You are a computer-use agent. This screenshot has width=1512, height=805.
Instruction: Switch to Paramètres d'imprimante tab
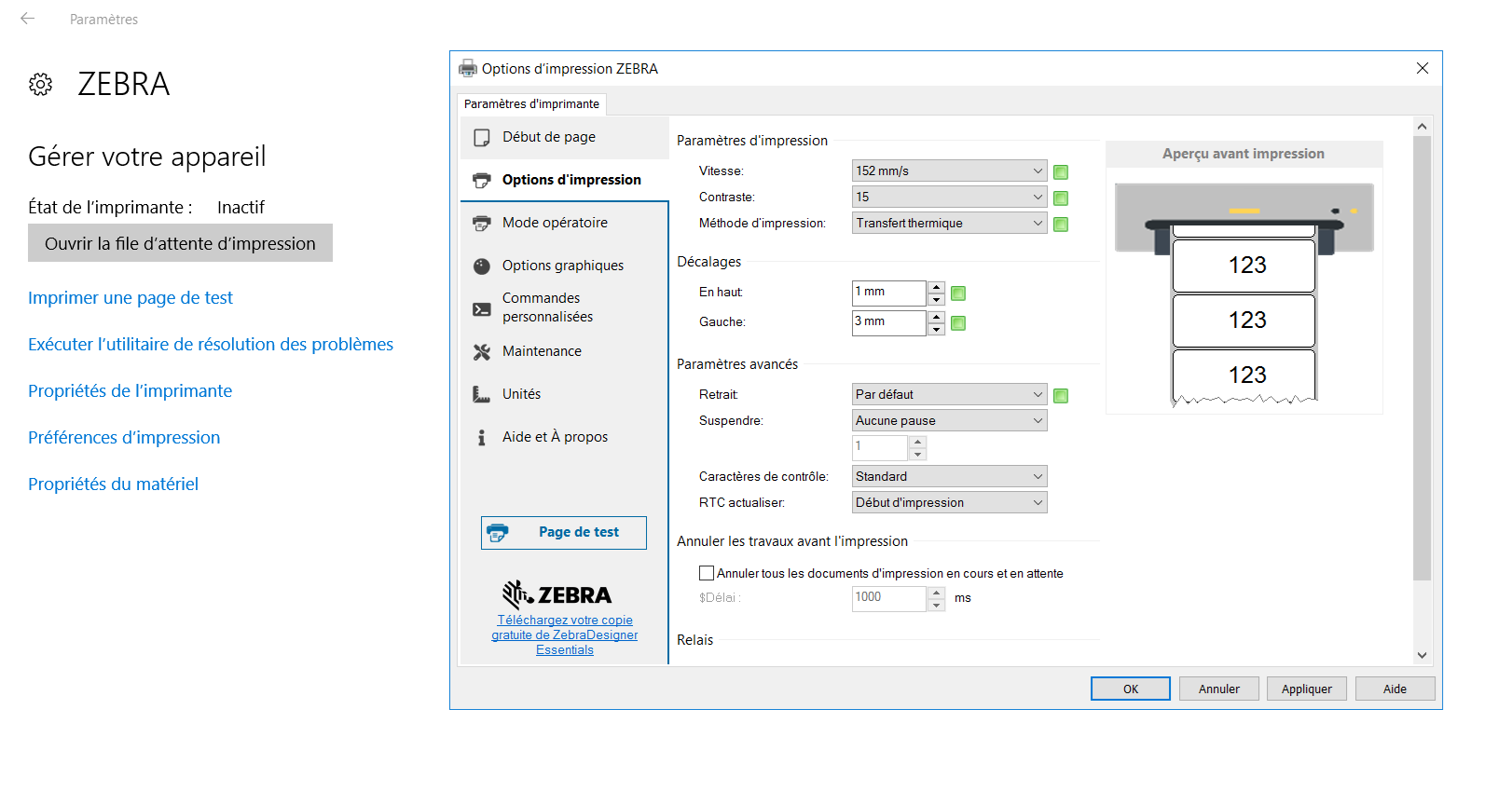531,104
